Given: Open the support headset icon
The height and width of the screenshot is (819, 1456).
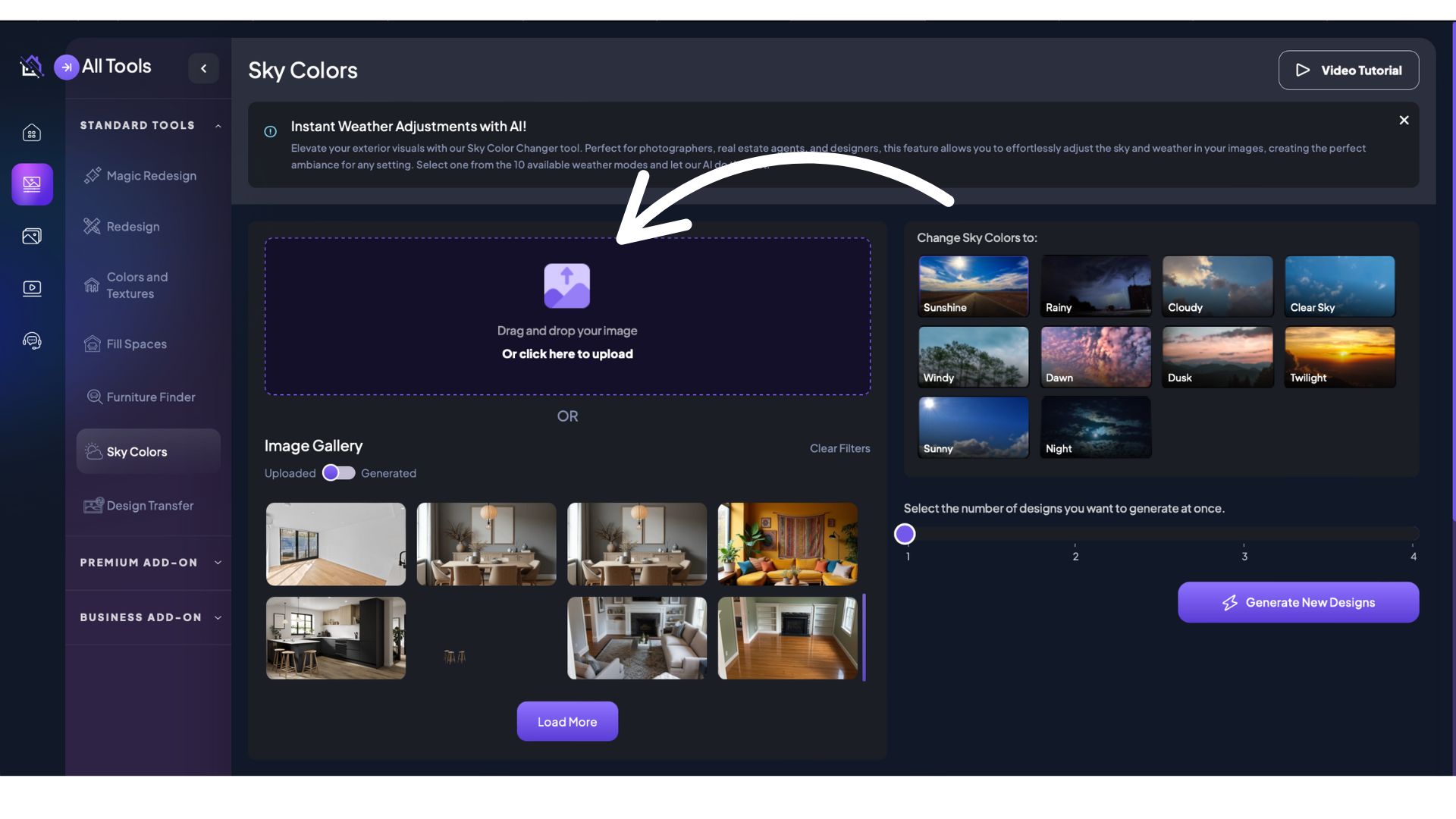Looking at the screenshot, I should coord(32,340).
